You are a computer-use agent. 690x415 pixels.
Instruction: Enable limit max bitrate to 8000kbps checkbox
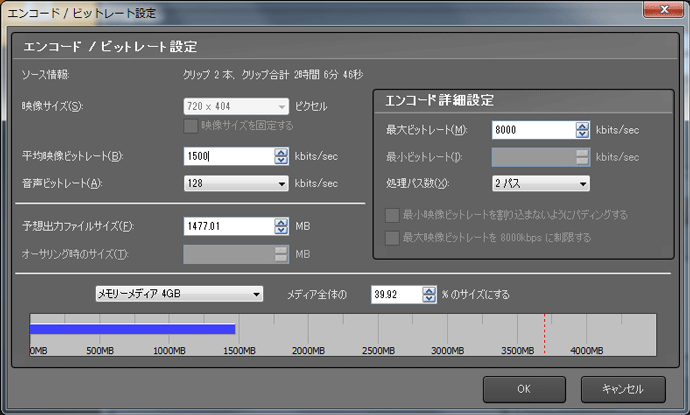point(392,237)
